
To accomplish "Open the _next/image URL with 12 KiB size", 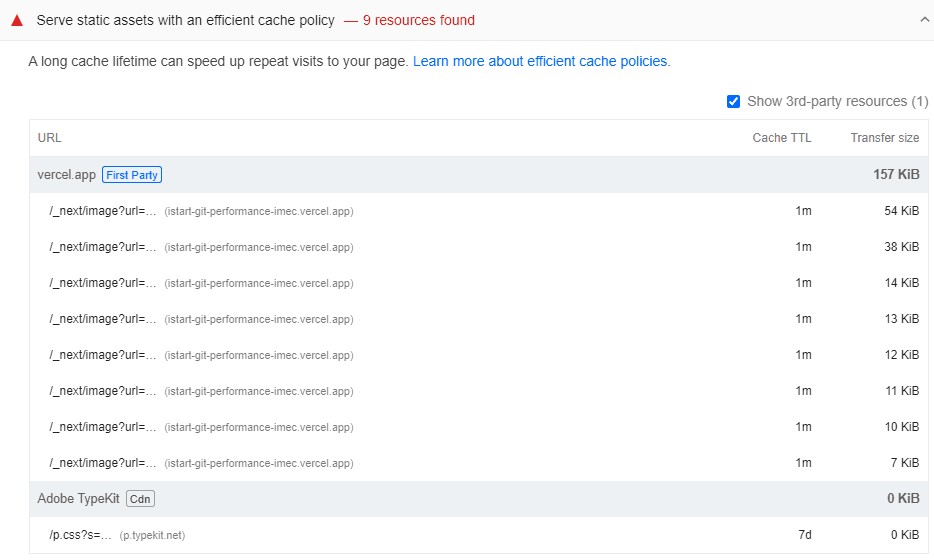I will point(102,355).
